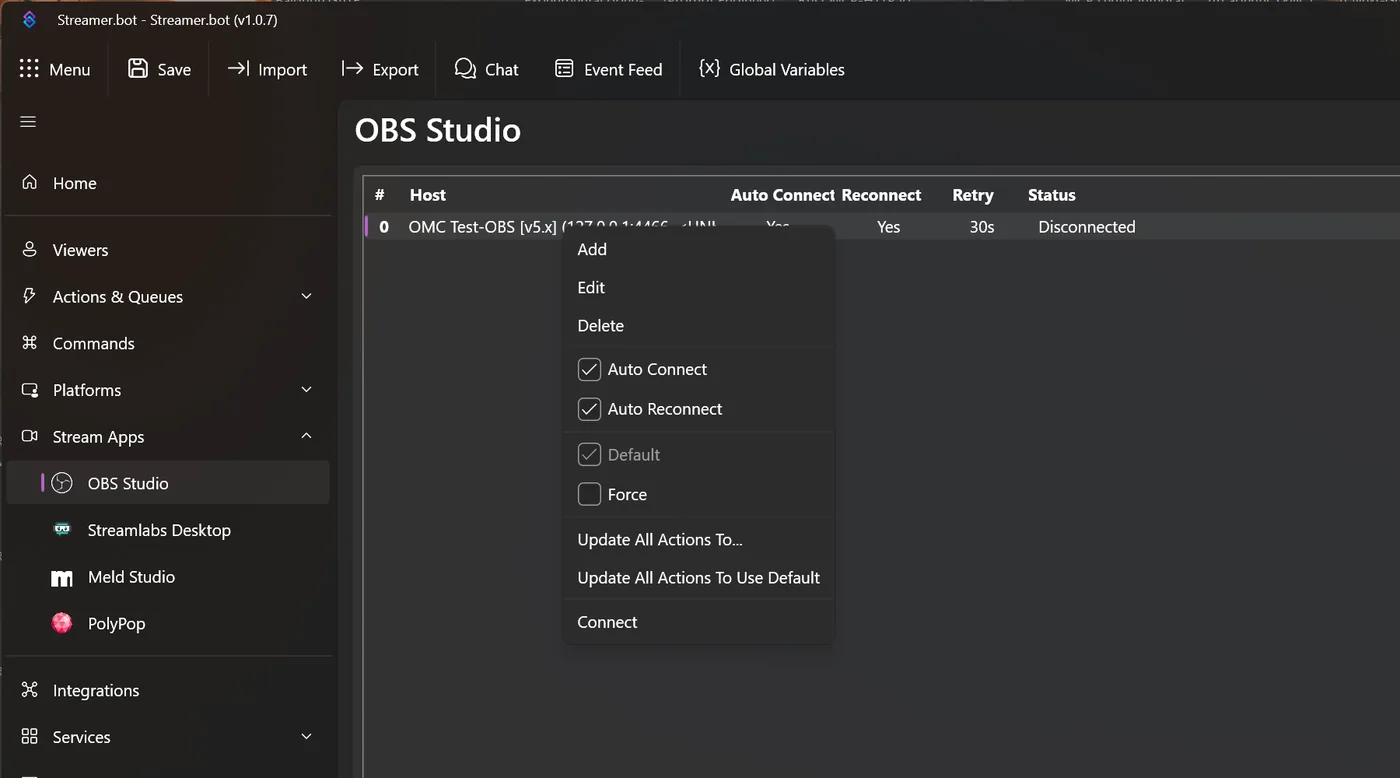Click the Meld Studio logo icon
The height and width of the screenshot is (778, 1400).
[x=62, y=577]
